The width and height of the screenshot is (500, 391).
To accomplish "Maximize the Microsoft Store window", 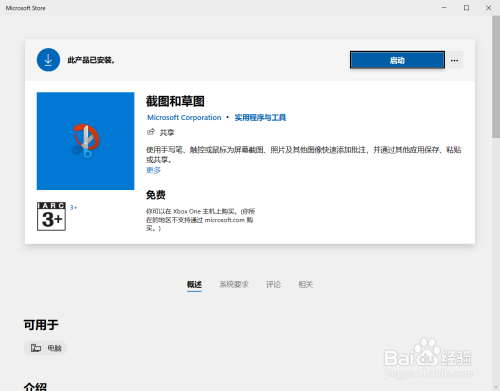I will (x=466, y=8).
